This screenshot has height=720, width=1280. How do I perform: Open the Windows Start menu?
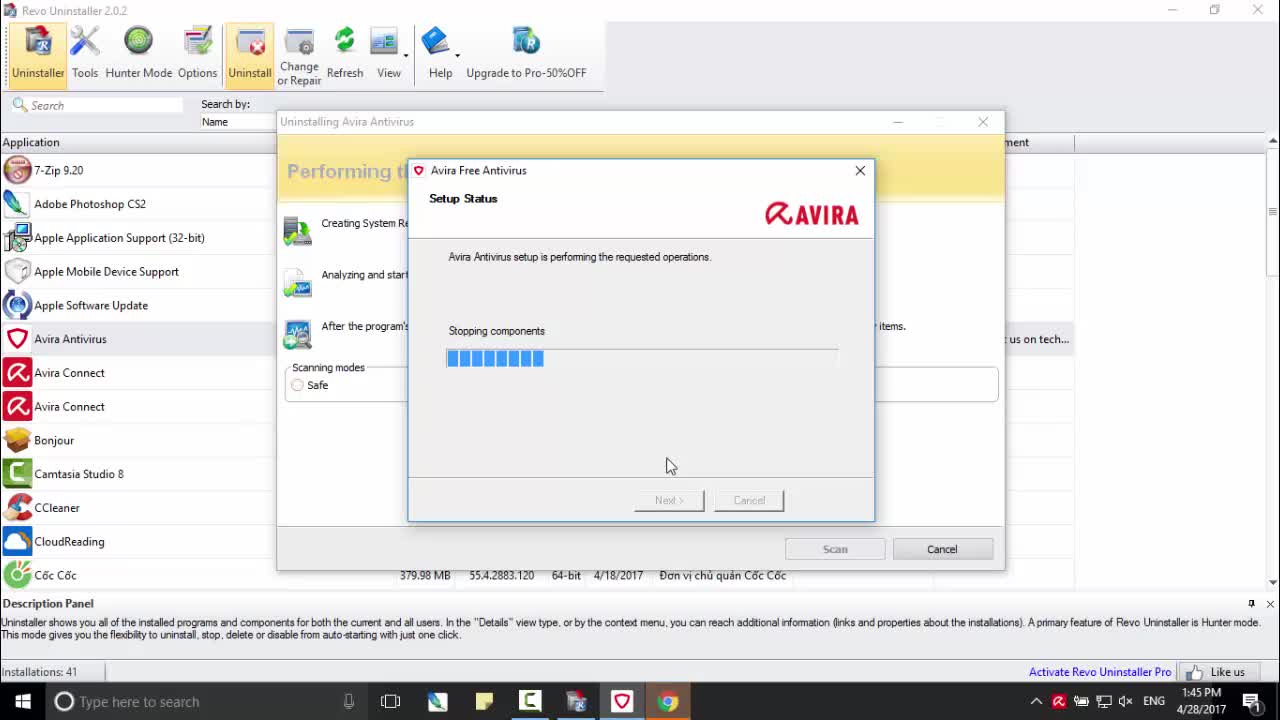tap(23, 701)
